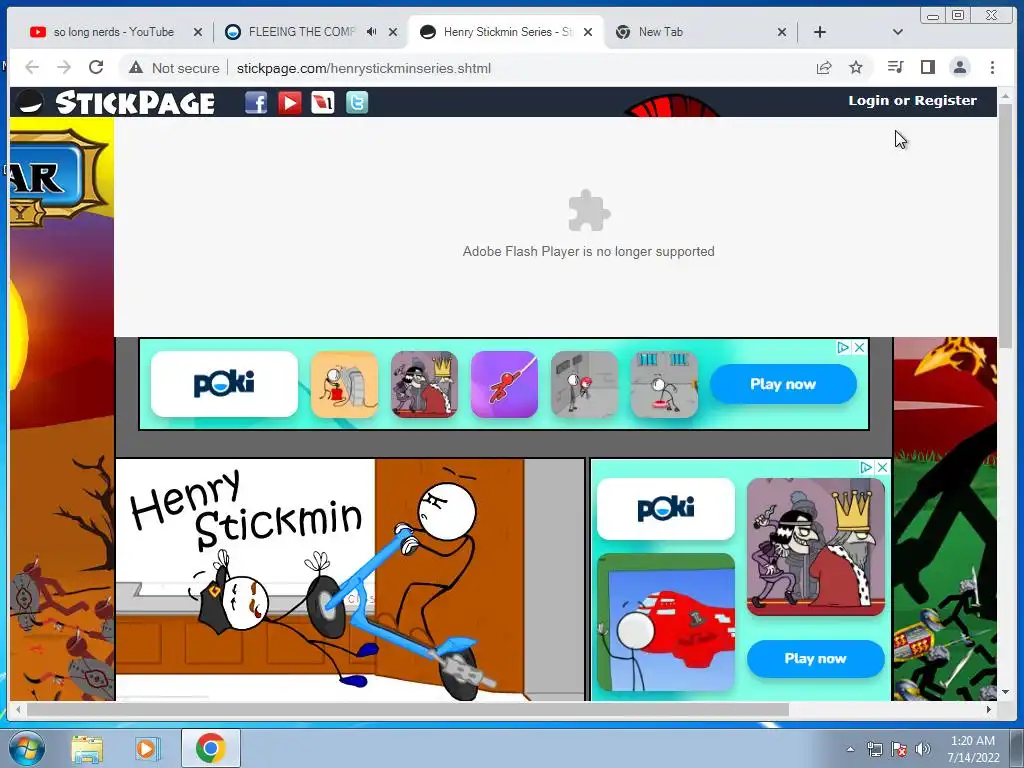This screenshot has height=768, width=1024.
Task: Mute the FLEEING THE COMP tab audio
Action: click(x=371, y=31)
